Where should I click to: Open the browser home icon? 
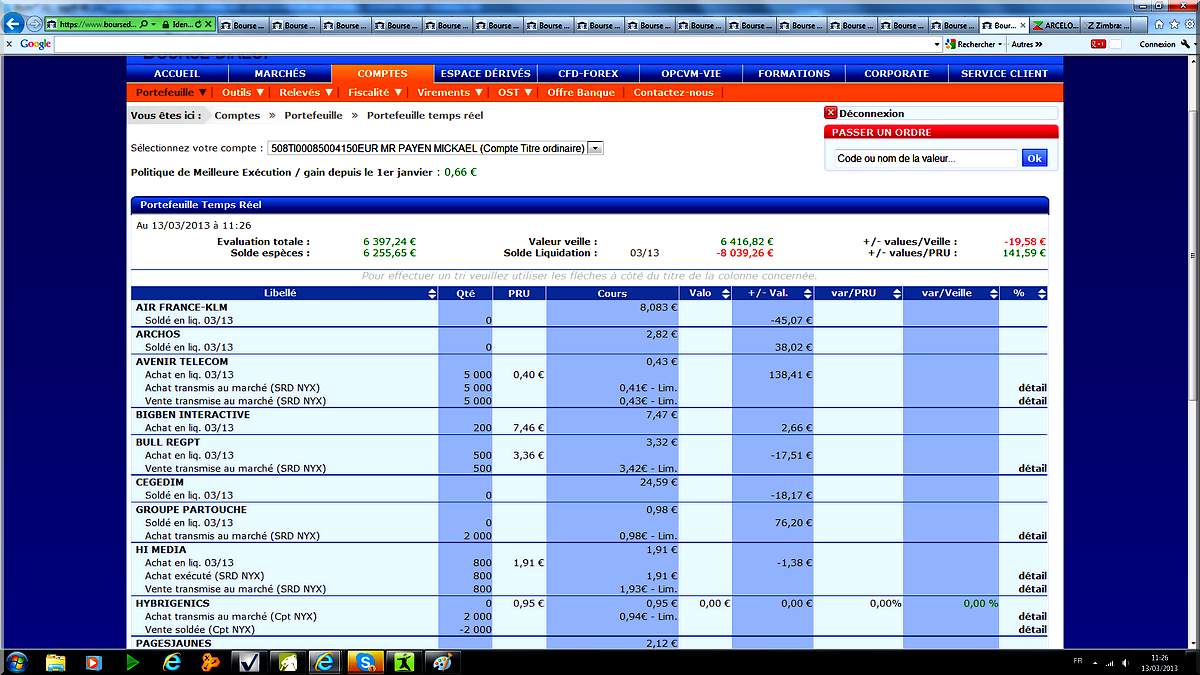pyautogui.click(x=1158, y=23)
